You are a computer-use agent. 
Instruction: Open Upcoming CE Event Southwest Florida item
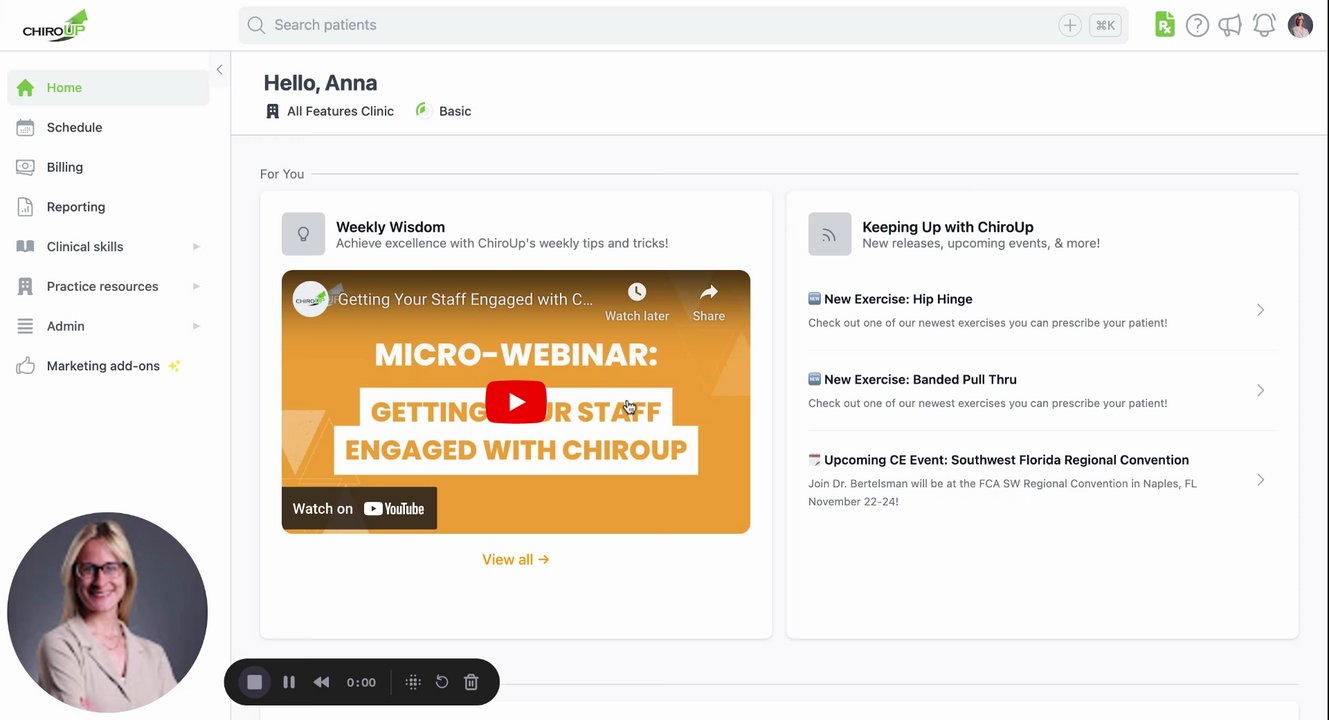[x=1042, y=480]
